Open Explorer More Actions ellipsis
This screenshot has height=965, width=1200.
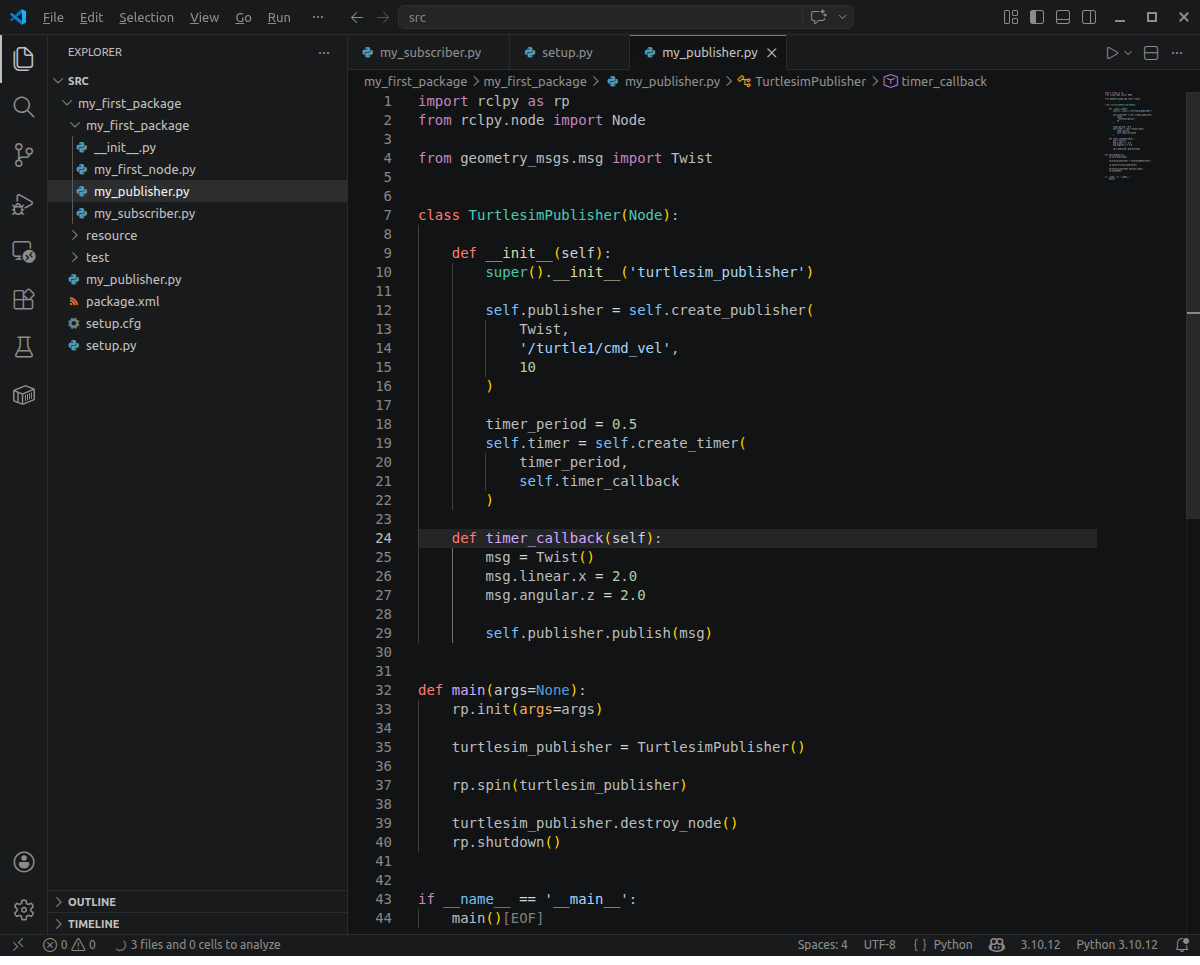tap(323, 52)
